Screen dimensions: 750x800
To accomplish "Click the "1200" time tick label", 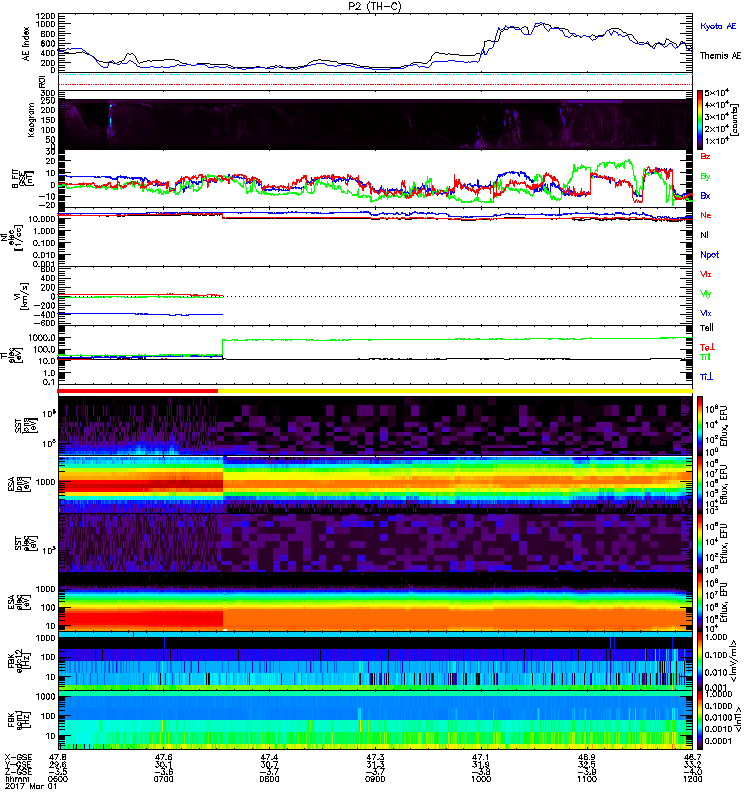I will point(692,779).
